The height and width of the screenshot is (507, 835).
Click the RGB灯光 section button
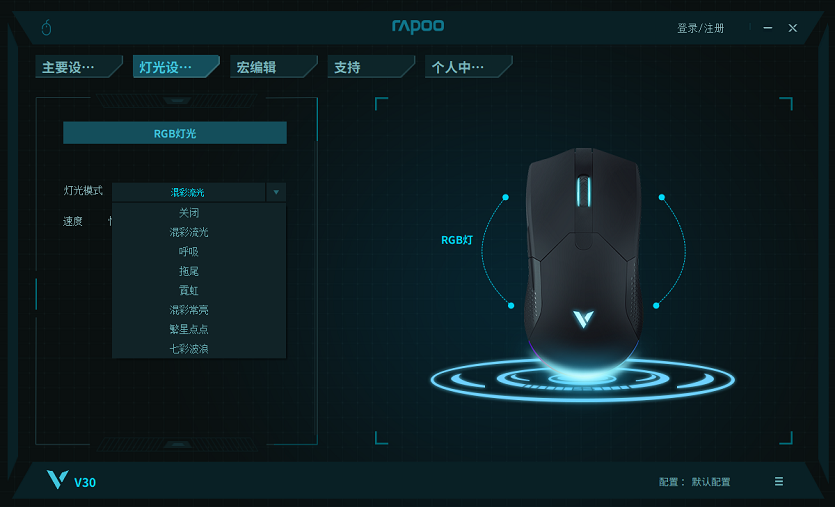175,133
